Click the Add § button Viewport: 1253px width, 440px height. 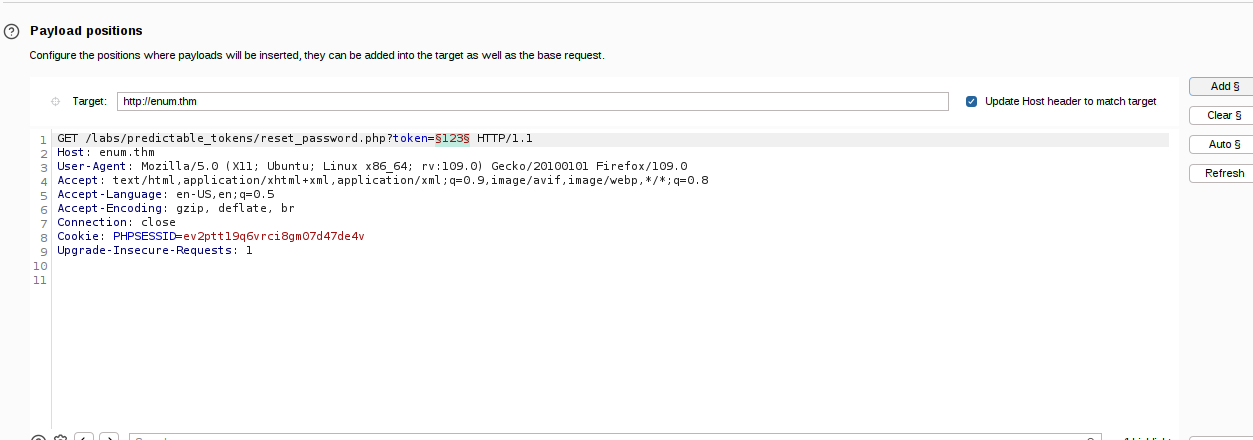point(1222,87)
